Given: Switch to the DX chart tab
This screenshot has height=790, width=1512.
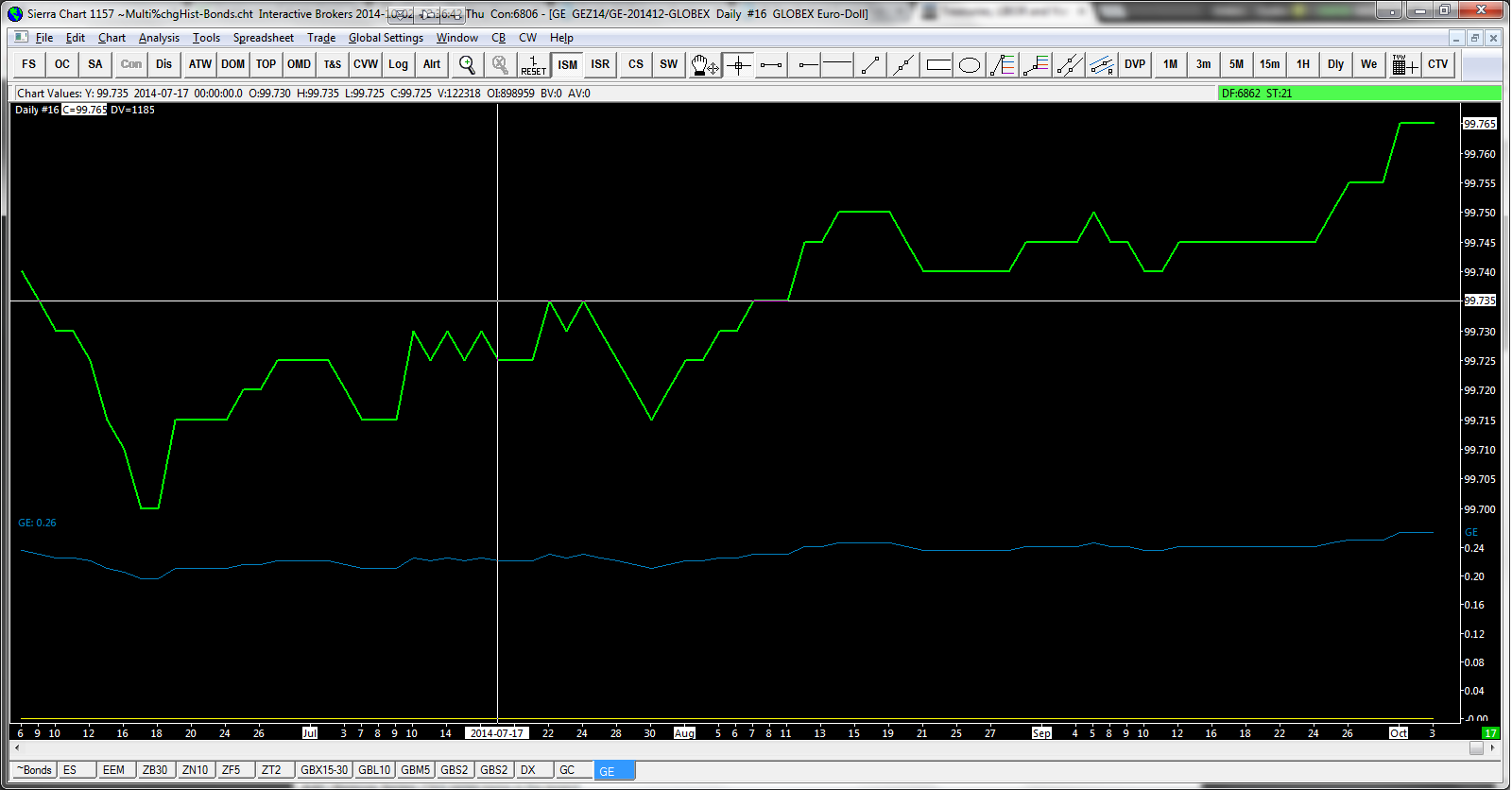Looking at the screenshot, I should (534, 770).
